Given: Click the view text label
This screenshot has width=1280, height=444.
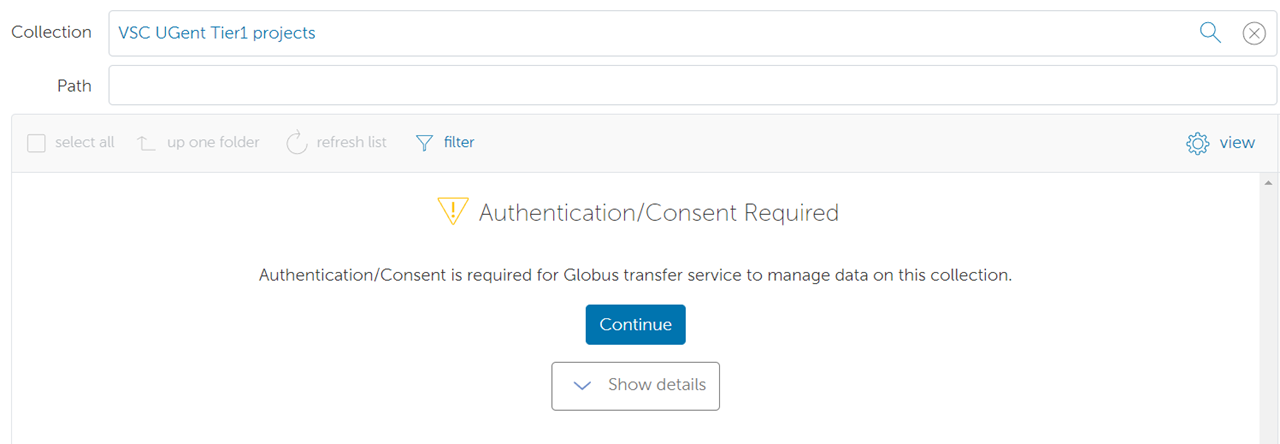Looking at the screenshot, I should point(1237,143).
